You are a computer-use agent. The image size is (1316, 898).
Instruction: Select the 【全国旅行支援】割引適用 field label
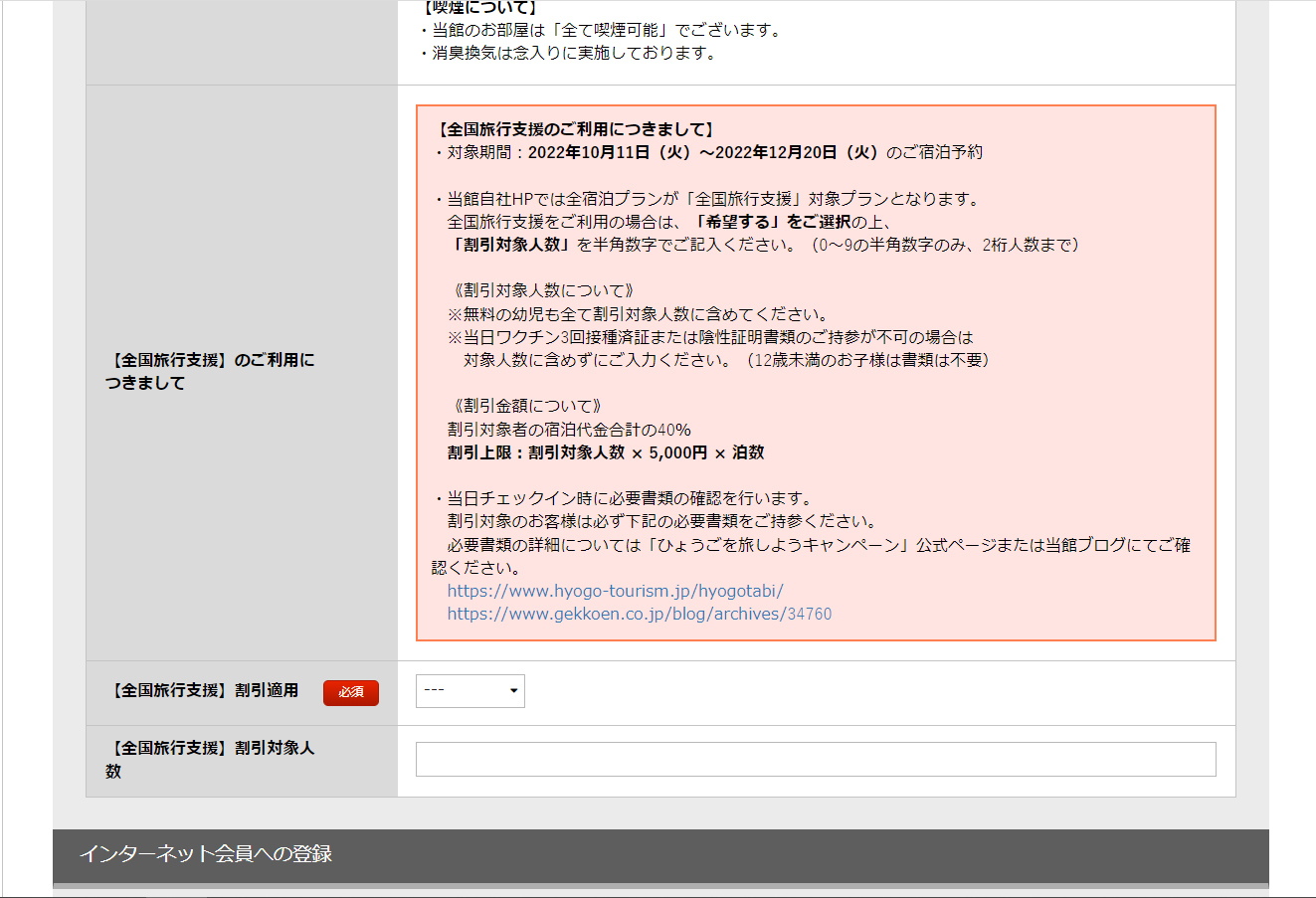tap(205, 690)
